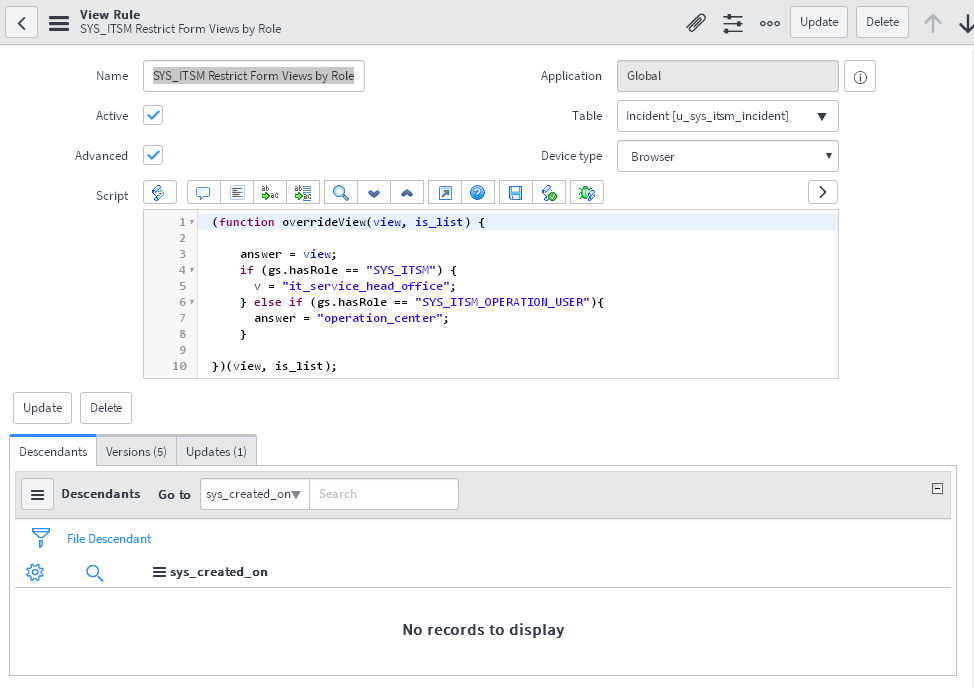
Task: Click the format code icon
Action: tap(236, 192)
